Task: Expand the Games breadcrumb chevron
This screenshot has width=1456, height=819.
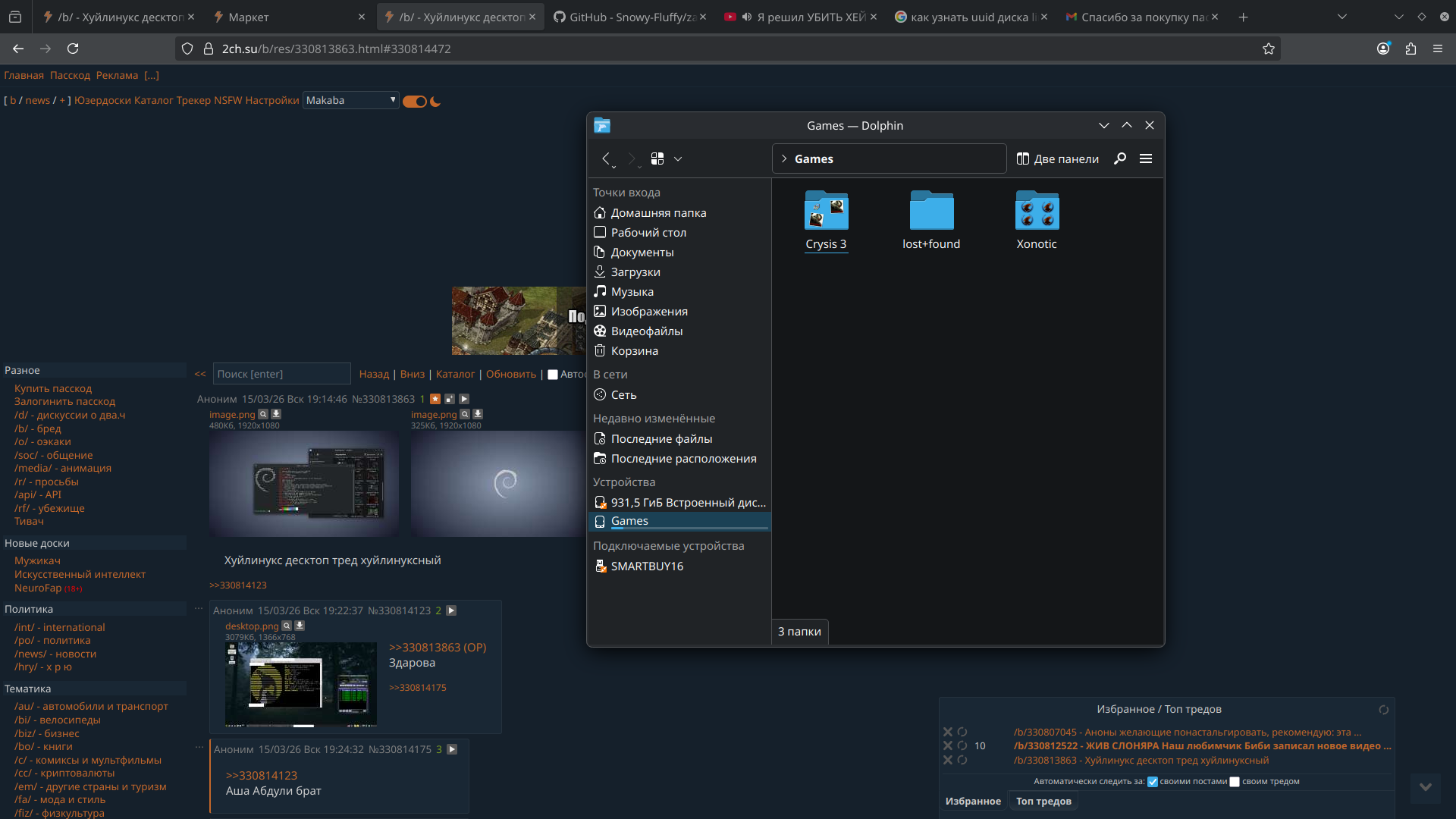Action: pyautogui.click(x=784, y=158)
